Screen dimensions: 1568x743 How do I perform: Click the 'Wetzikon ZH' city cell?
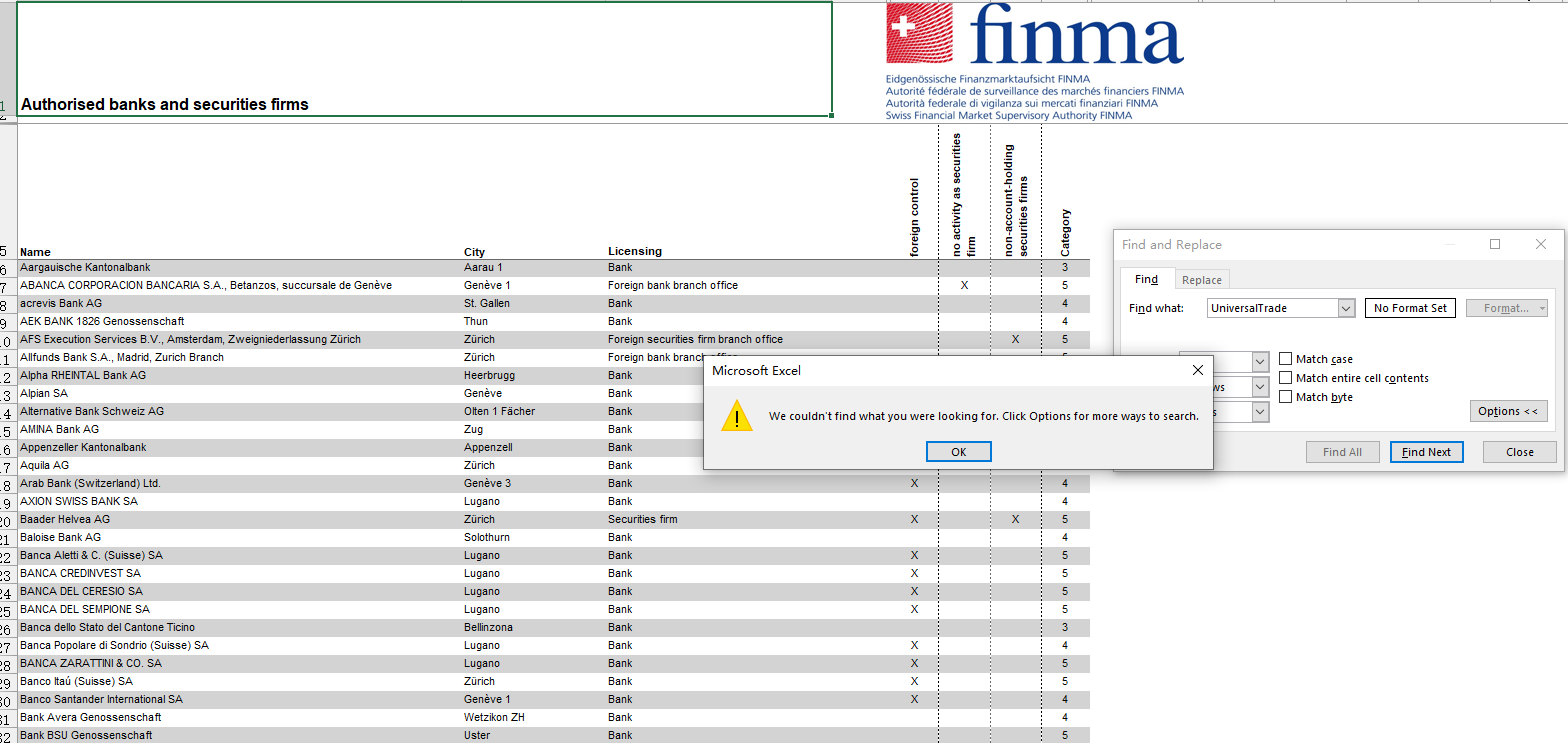tap(533, 717)
